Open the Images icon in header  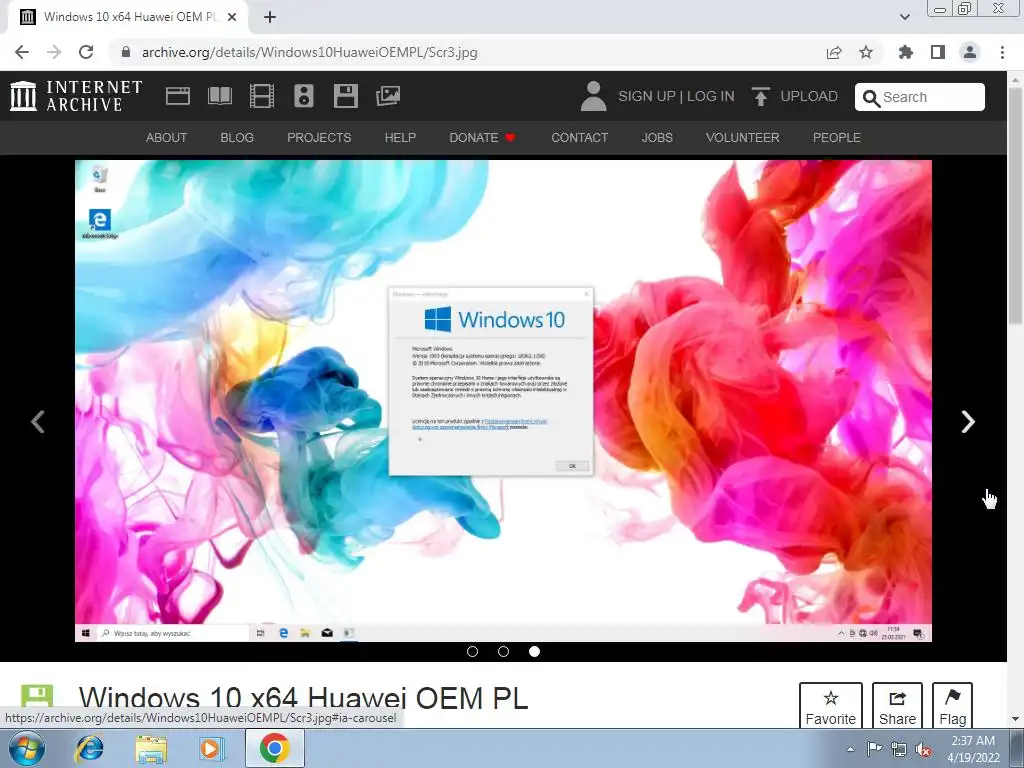388,96
